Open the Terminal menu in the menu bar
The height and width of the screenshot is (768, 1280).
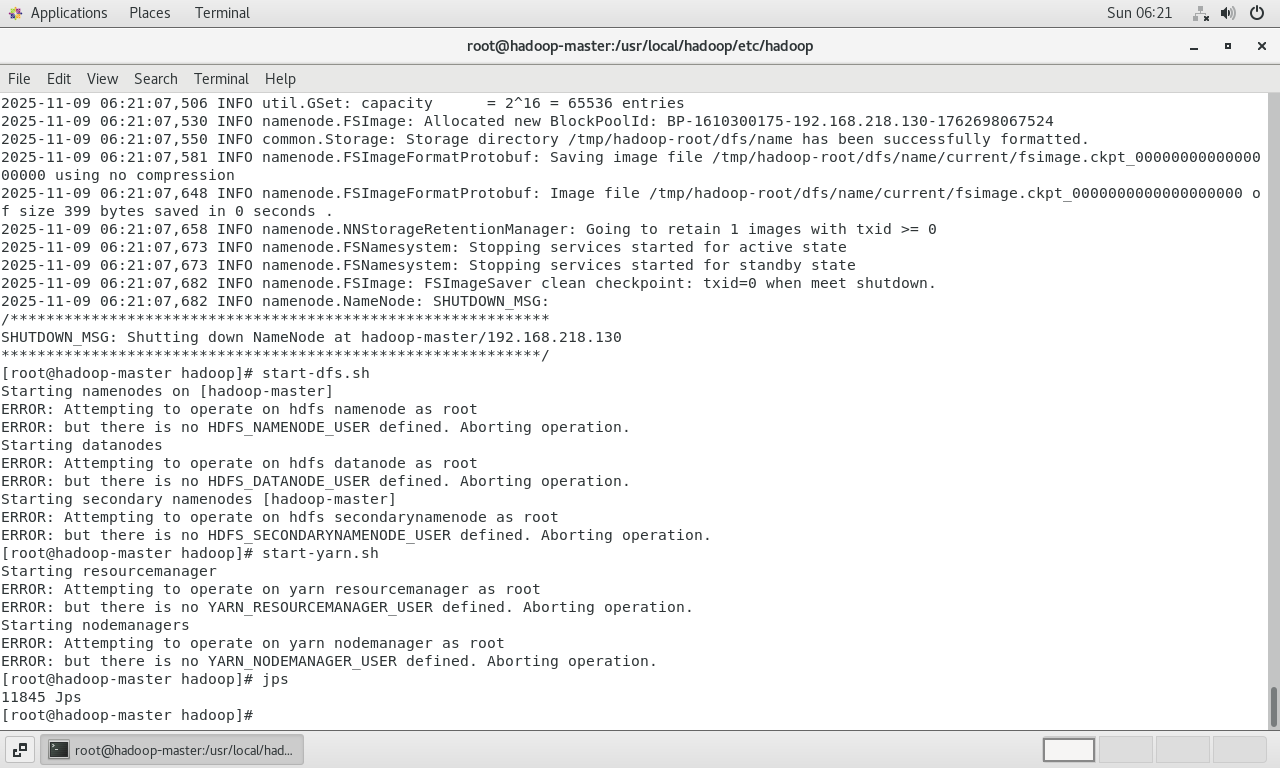click(x=221, y=79)
